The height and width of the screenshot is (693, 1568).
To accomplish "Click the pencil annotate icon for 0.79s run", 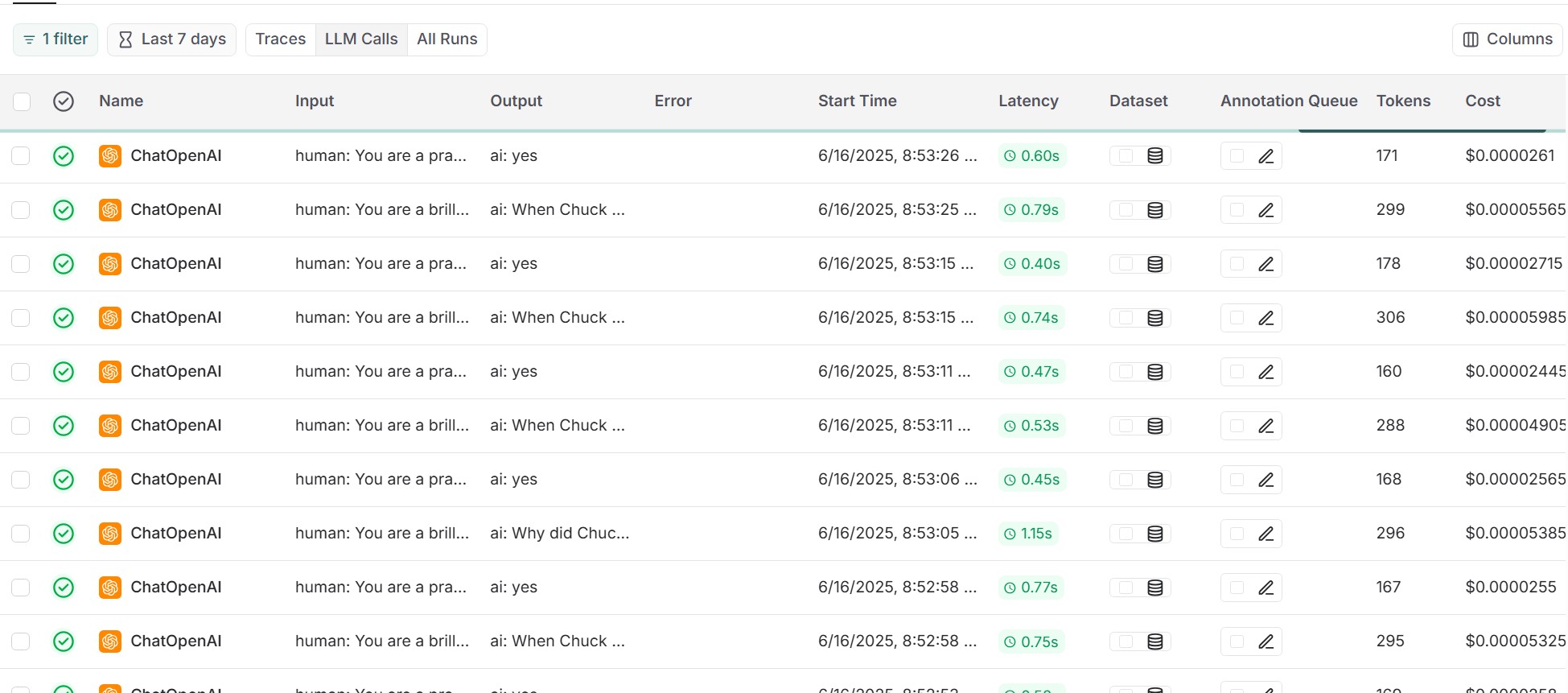I will 1266,210.
